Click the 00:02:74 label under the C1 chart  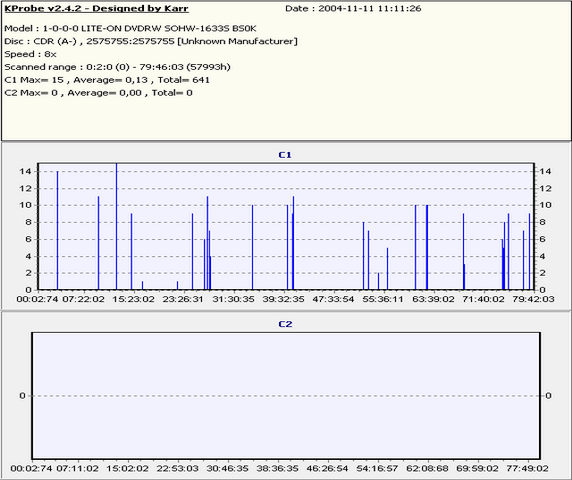click(x=38, y=299)
